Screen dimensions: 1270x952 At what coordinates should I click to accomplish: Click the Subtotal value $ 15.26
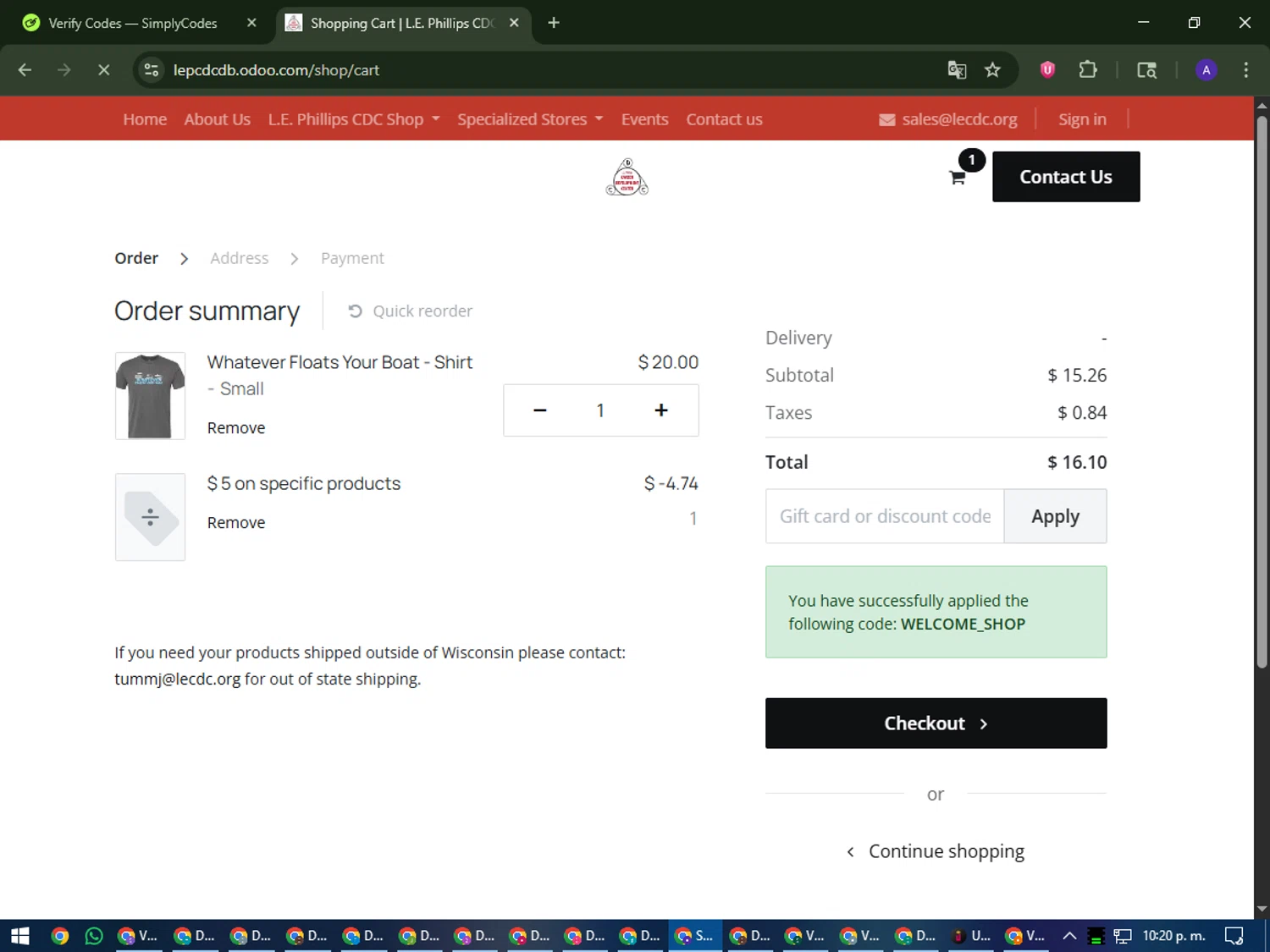[1077, 375]
